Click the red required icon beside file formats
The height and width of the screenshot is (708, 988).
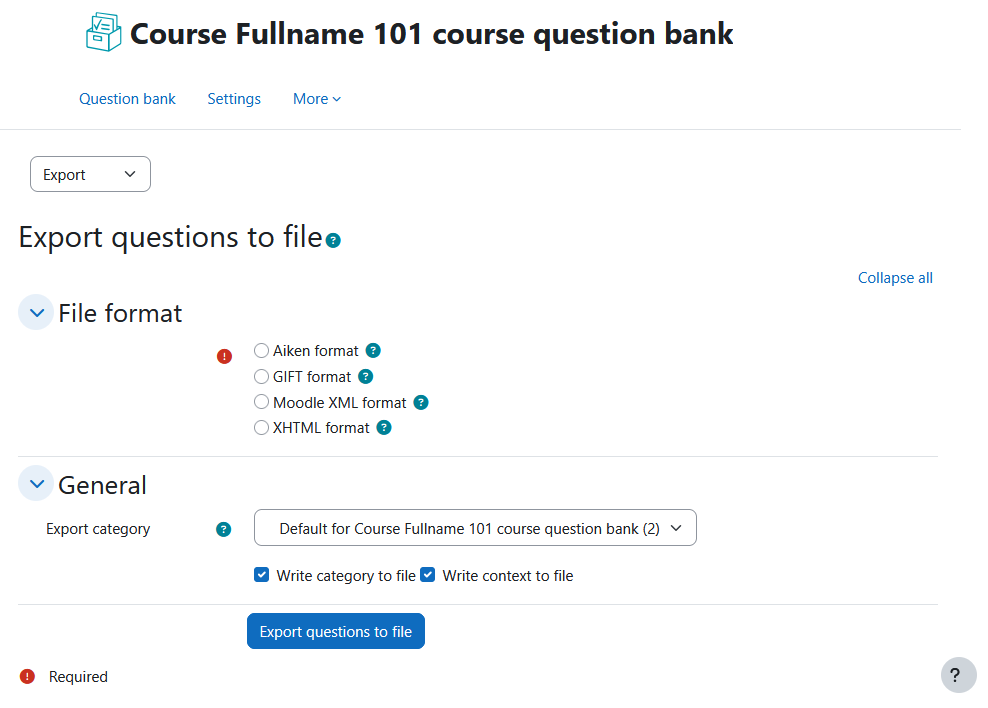point(224,357)
